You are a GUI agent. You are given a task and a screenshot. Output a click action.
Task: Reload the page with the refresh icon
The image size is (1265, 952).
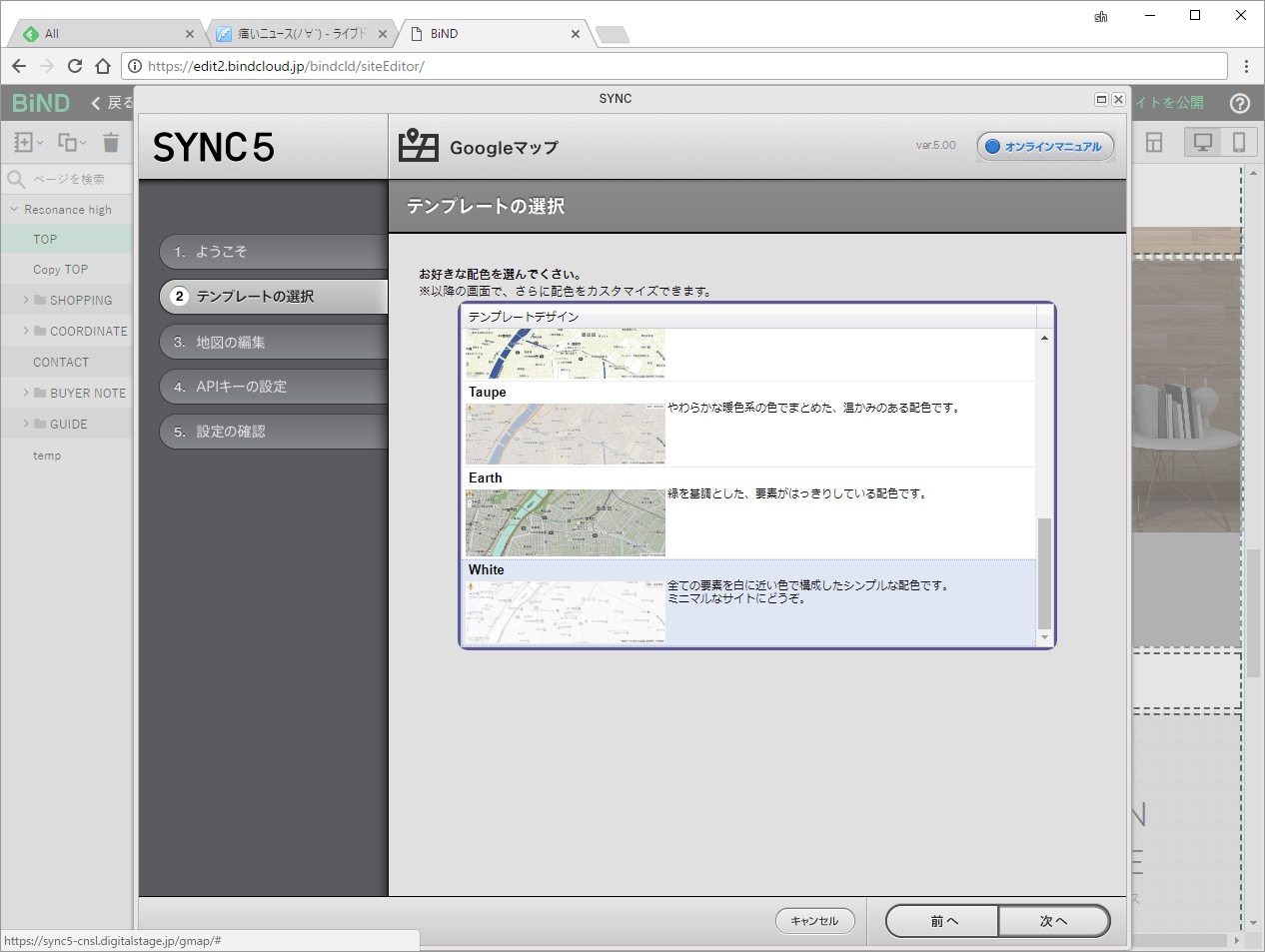click(x=75, y=66)
